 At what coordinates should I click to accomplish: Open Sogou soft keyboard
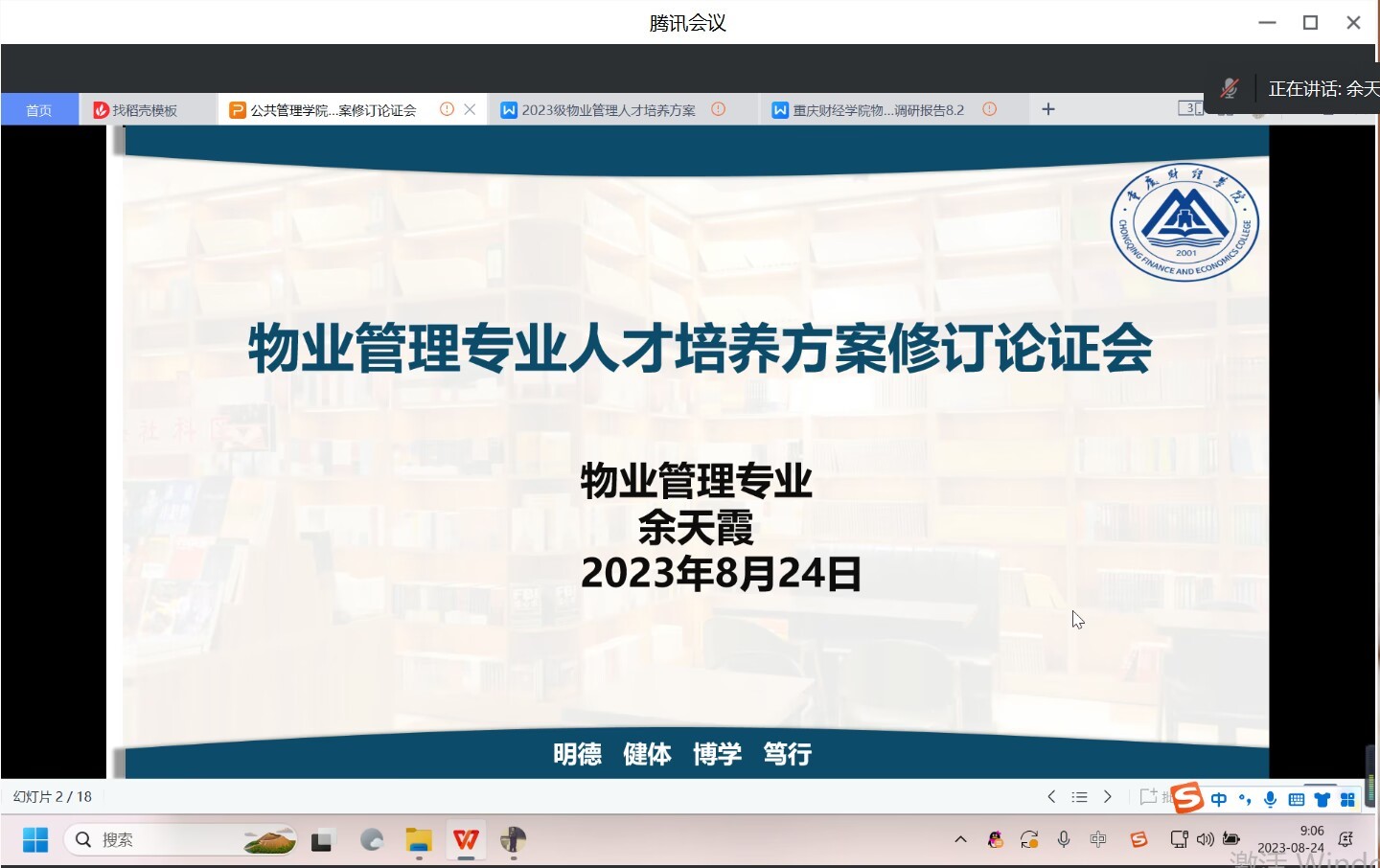1297,799
